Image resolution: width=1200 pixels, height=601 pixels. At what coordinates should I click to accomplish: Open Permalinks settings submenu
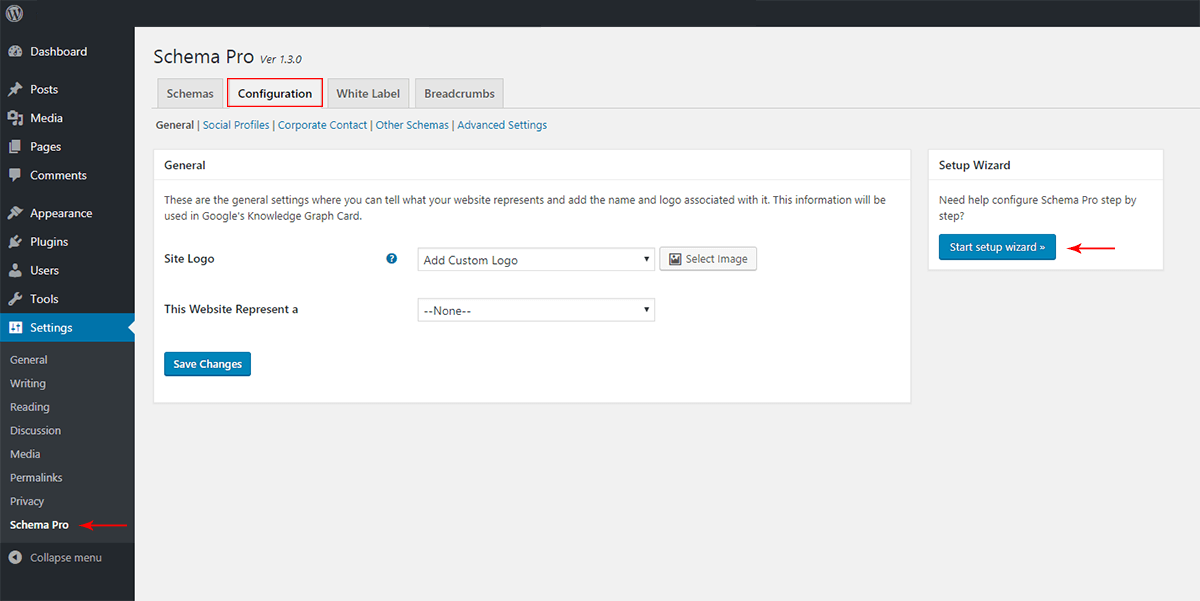coord(35,478)
